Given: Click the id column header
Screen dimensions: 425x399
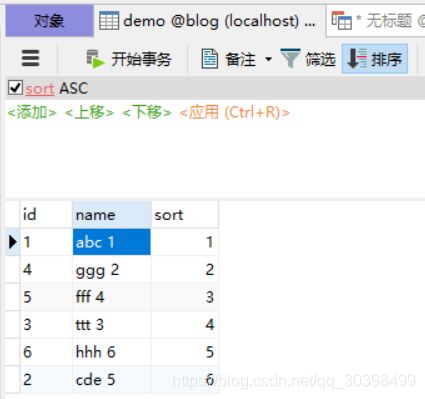Looking at the screenshot, I should pos(46,215).
